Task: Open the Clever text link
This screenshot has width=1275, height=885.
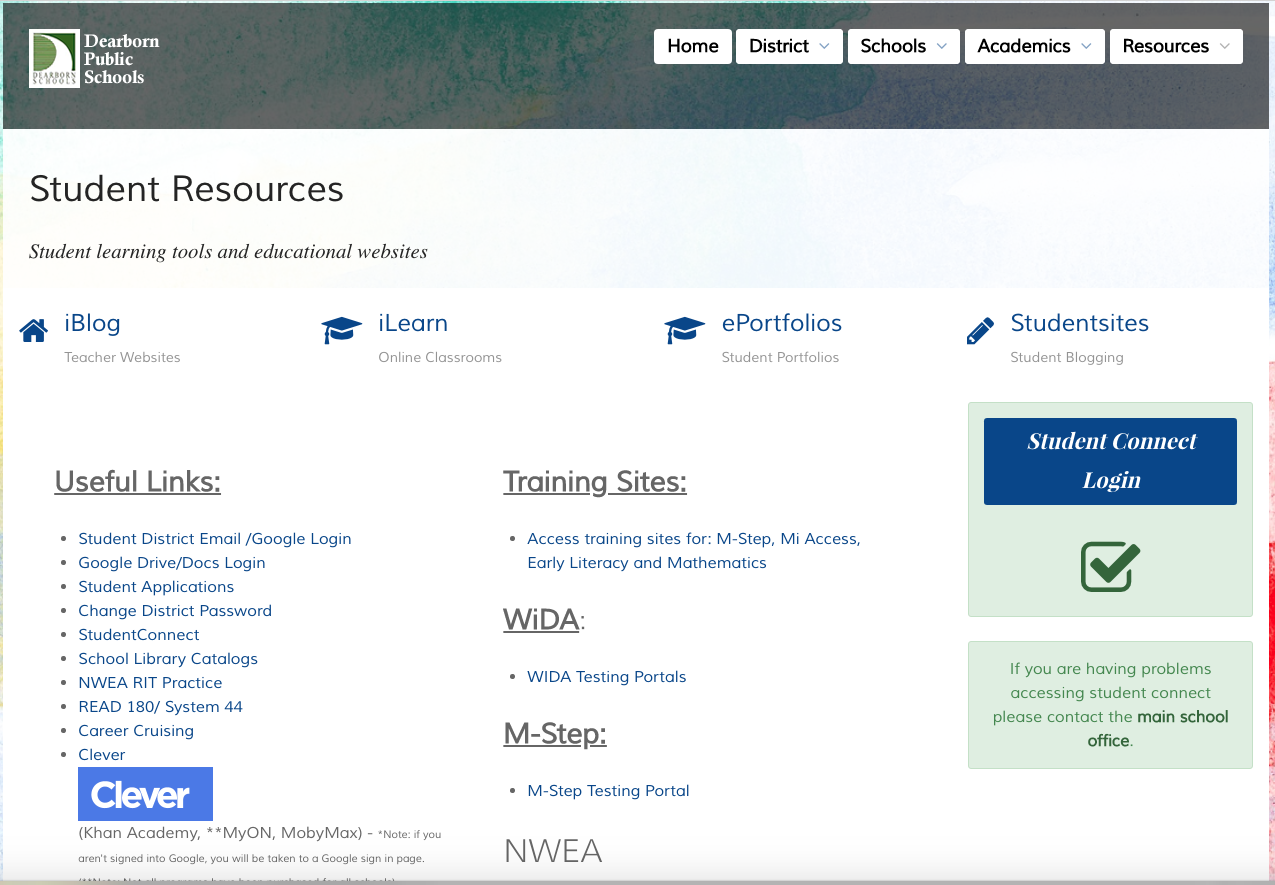Action: [102, 754]
